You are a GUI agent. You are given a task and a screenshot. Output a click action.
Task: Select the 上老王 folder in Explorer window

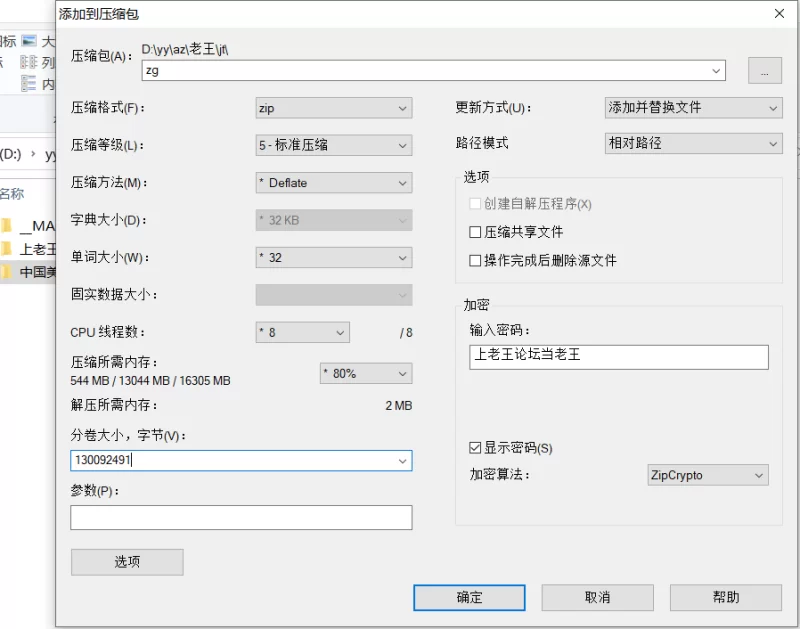[28, 249]
